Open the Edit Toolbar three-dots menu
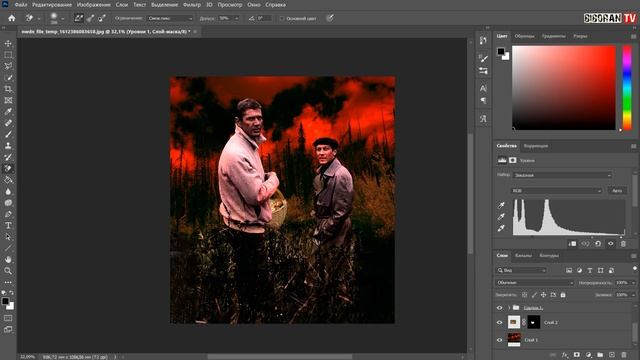This screenshot has width=640, height=360. coord(8,282)
